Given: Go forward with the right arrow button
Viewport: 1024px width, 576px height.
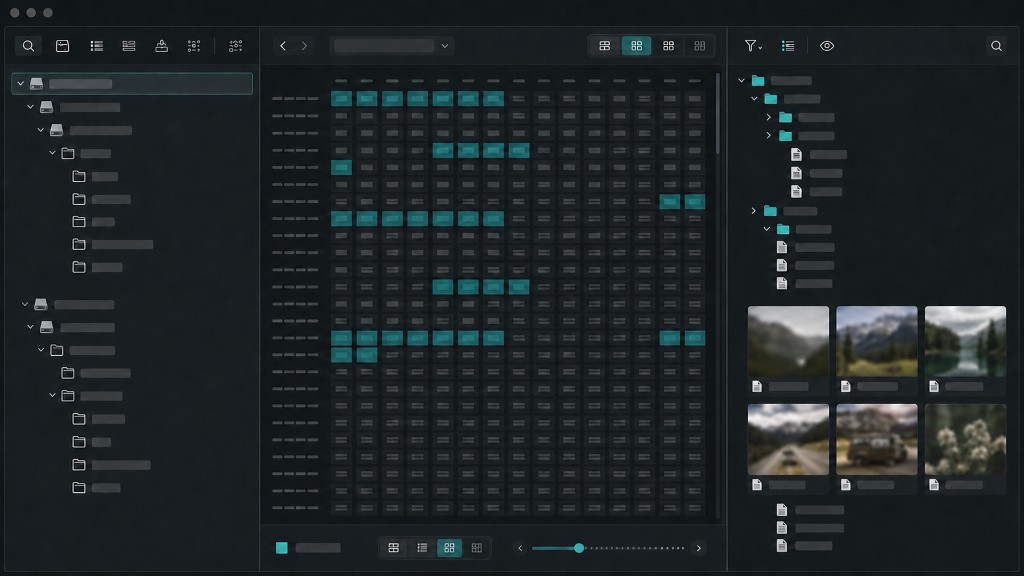Looking at the screenshot, I should pyautogui.click(x=304, y=46).
